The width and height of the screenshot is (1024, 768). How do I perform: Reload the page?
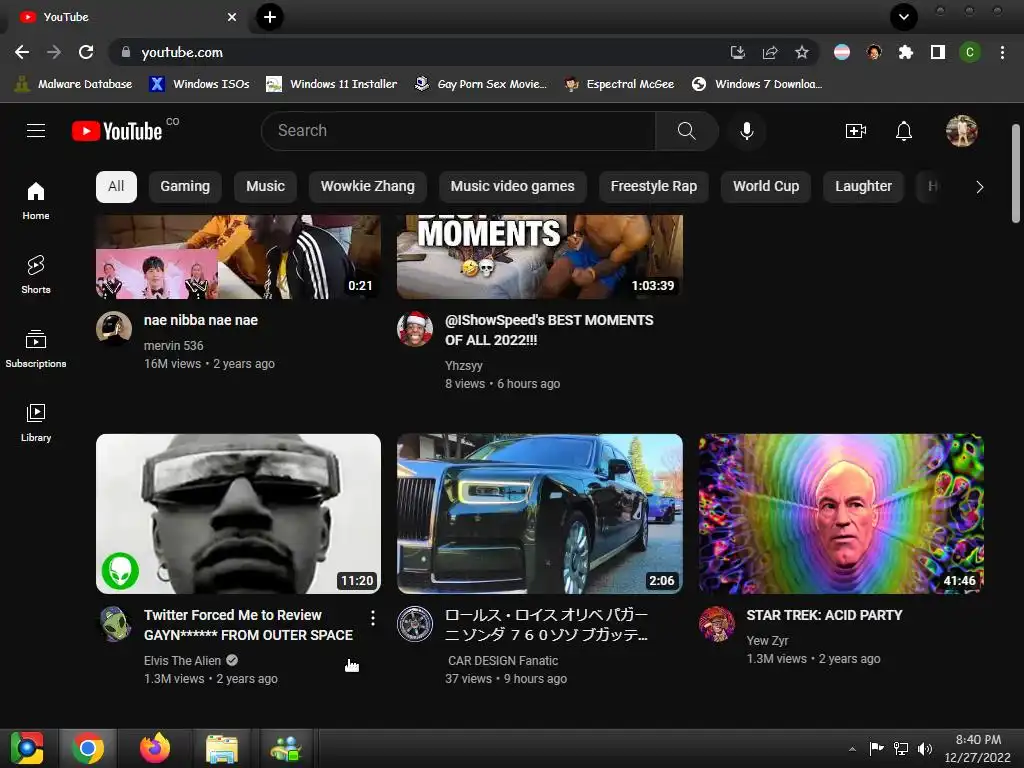coord(86,52)
